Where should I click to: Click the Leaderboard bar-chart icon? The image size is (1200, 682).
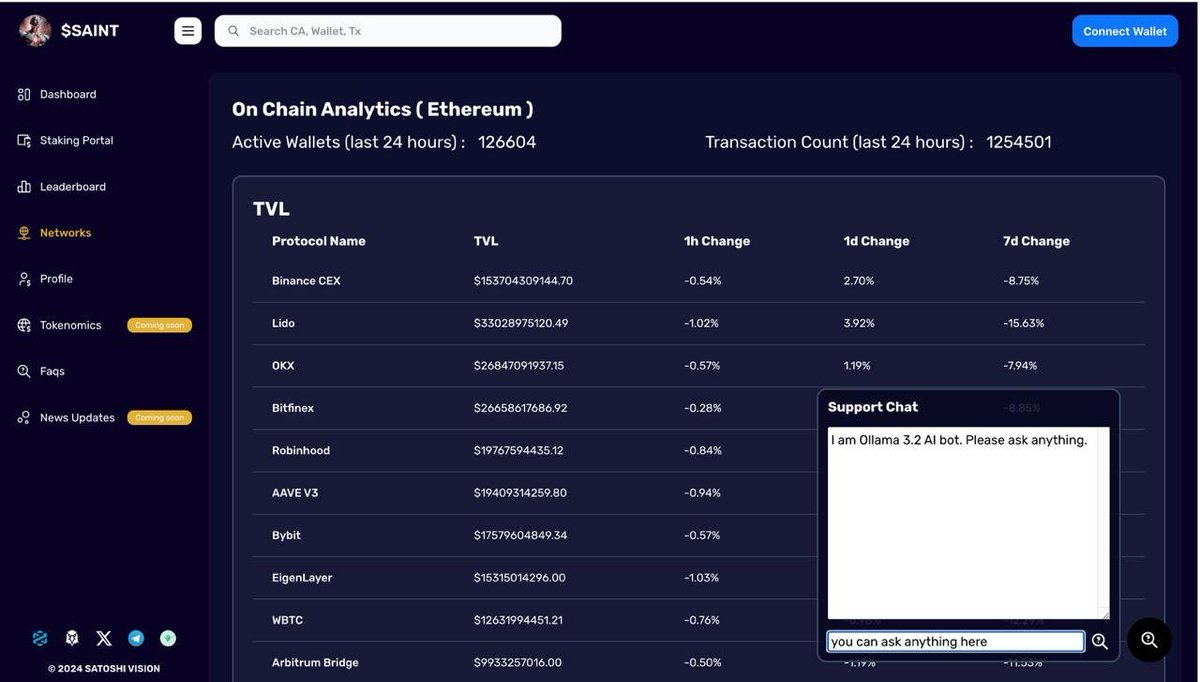pos(24,187)
